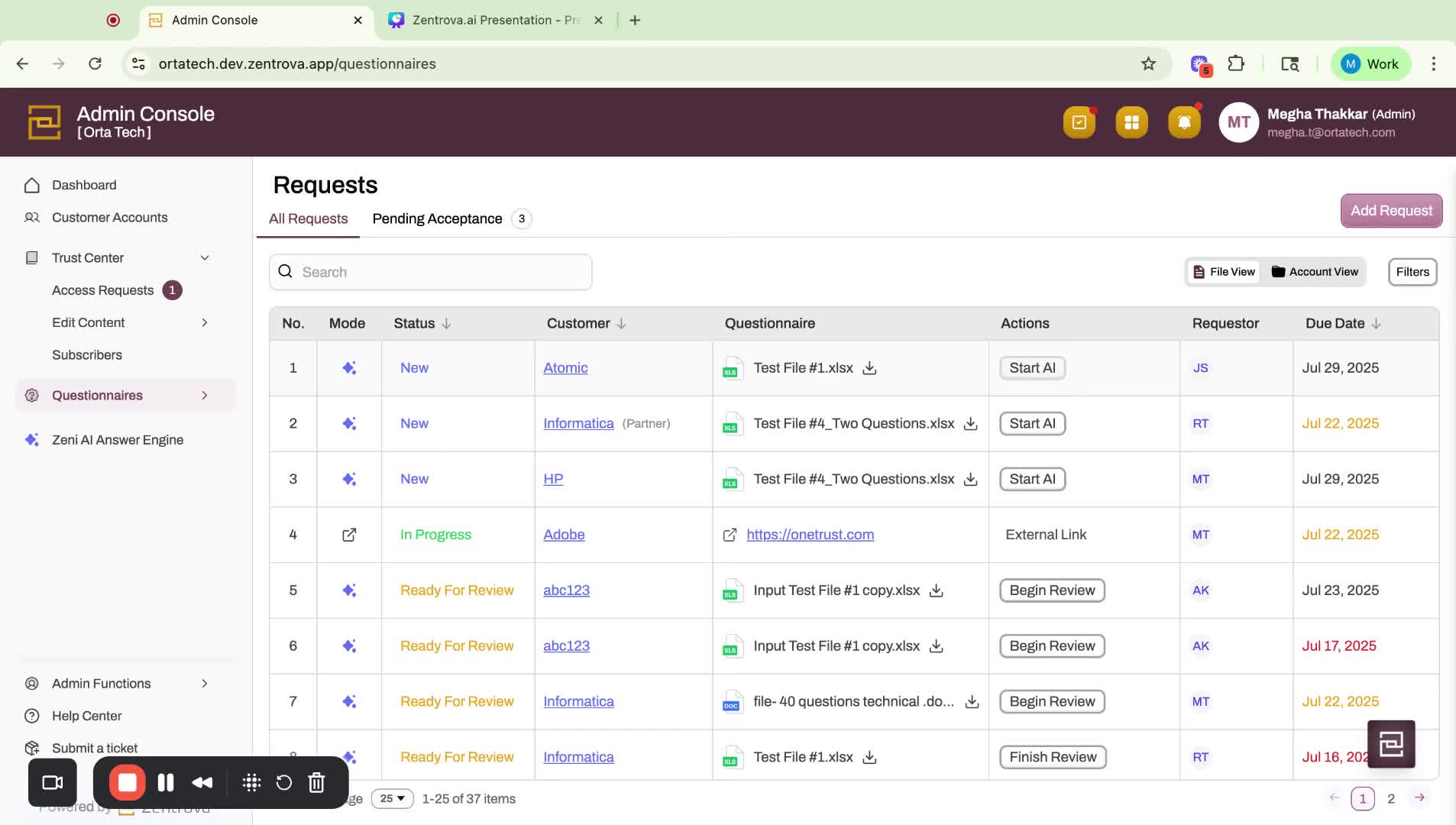Begin Review for the file- 40 questions row
Viewport: 1456px width, 825px height.
point(1052,702)
